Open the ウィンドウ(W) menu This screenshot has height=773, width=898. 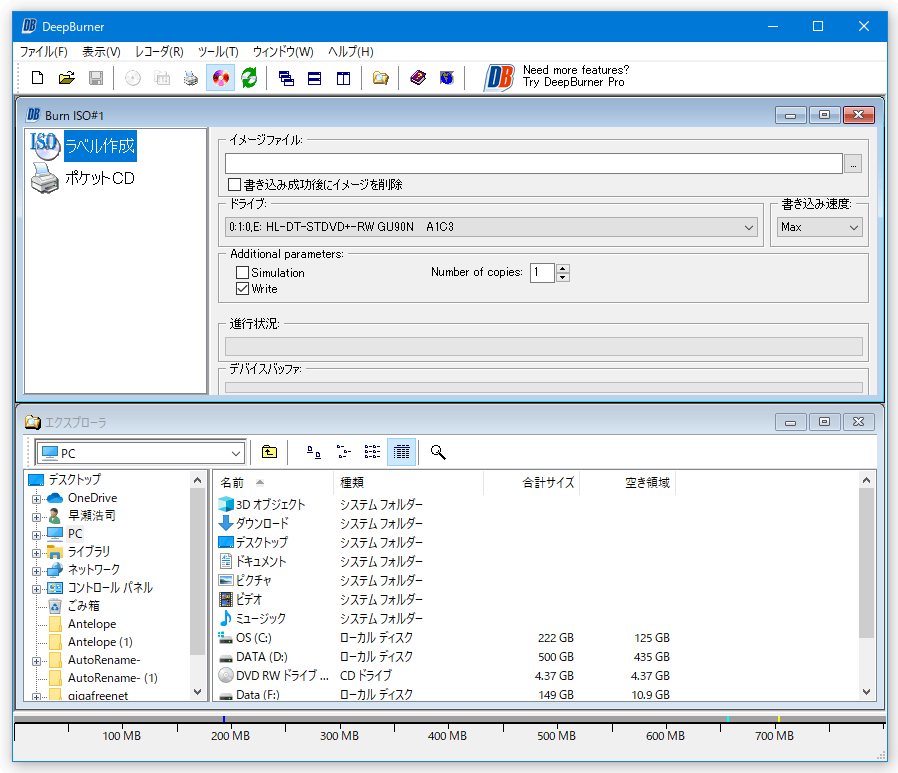(x=283, y=52)
